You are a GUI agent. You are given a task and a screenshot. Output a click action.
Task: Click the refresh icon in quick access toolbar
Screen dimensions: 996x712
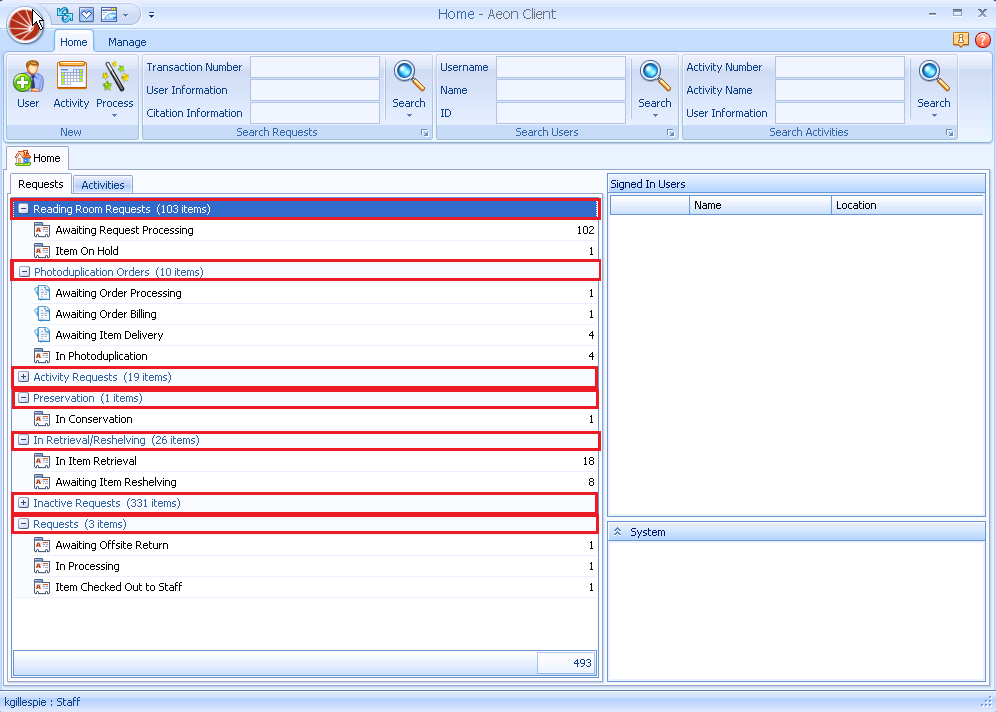tap(66, 14)
